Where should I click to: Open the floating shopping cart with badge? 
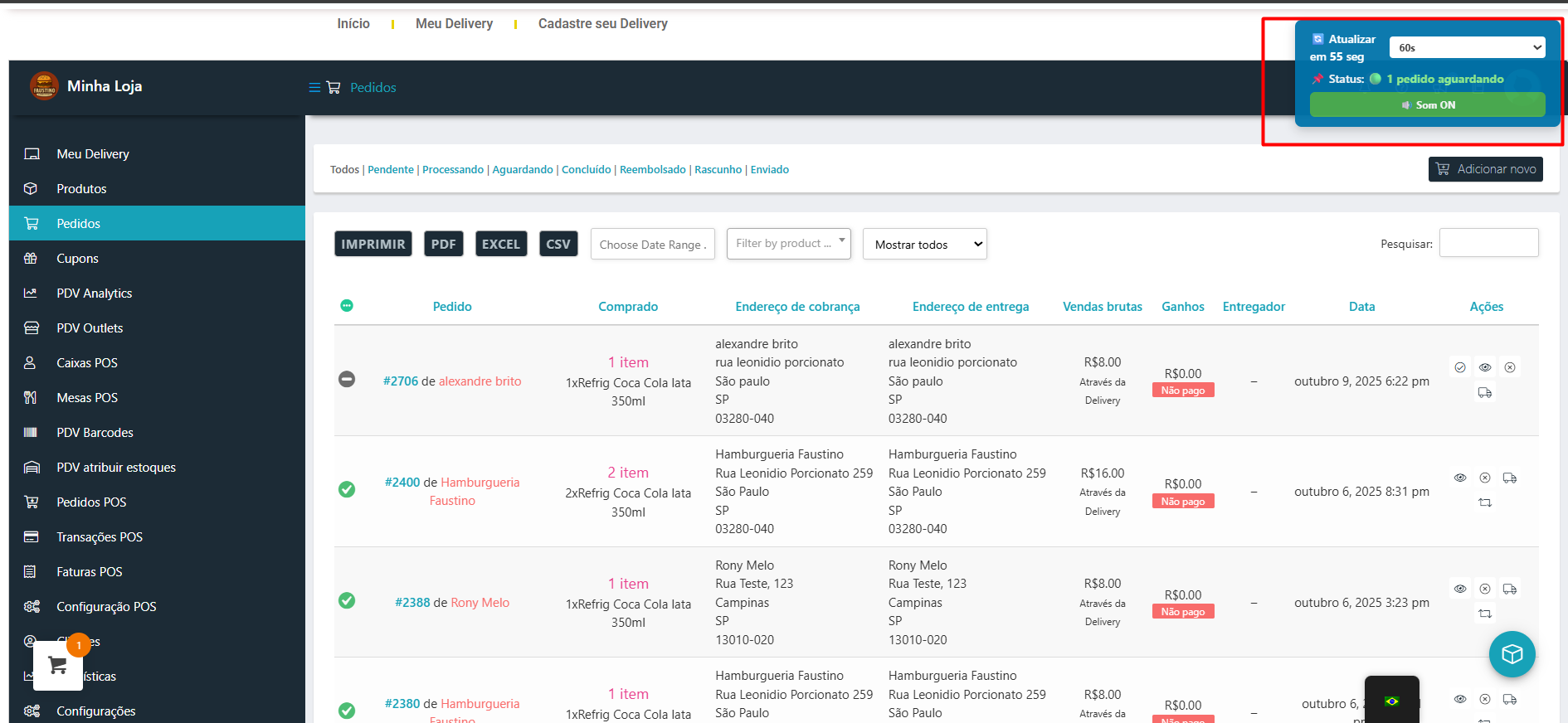point(58,665)
